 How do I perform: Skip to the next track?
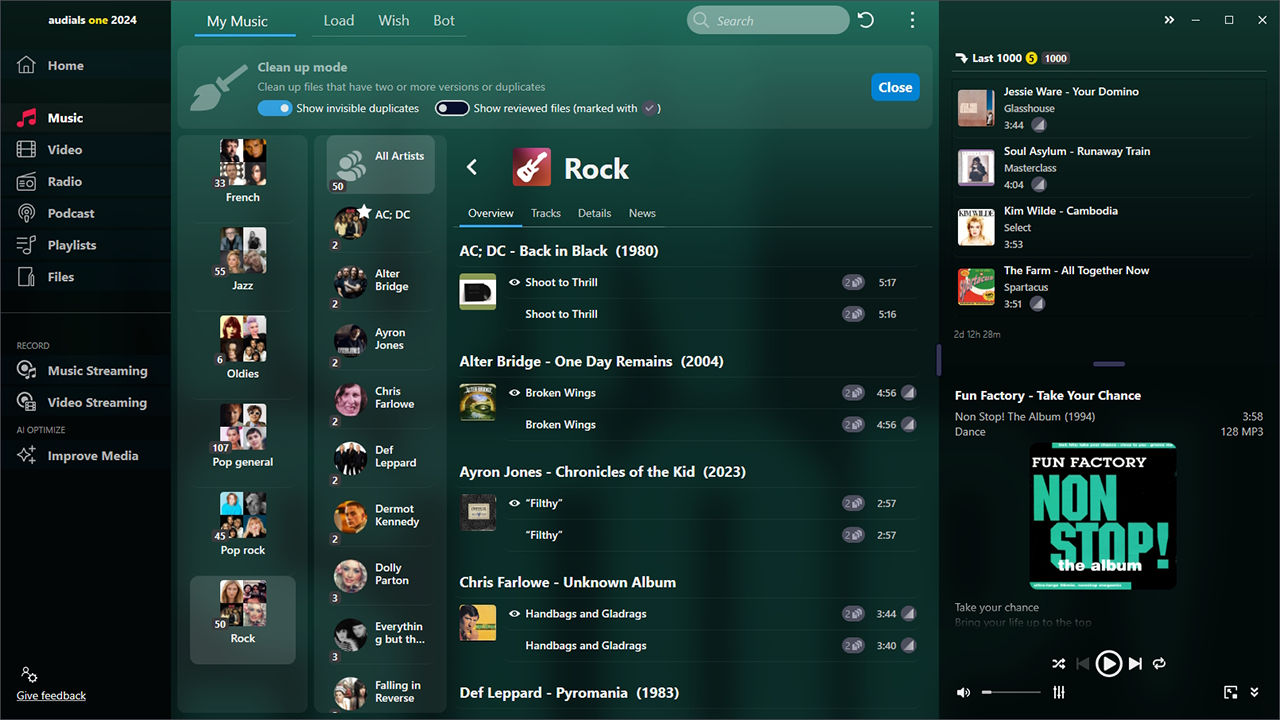click(x=1135, y=663)
